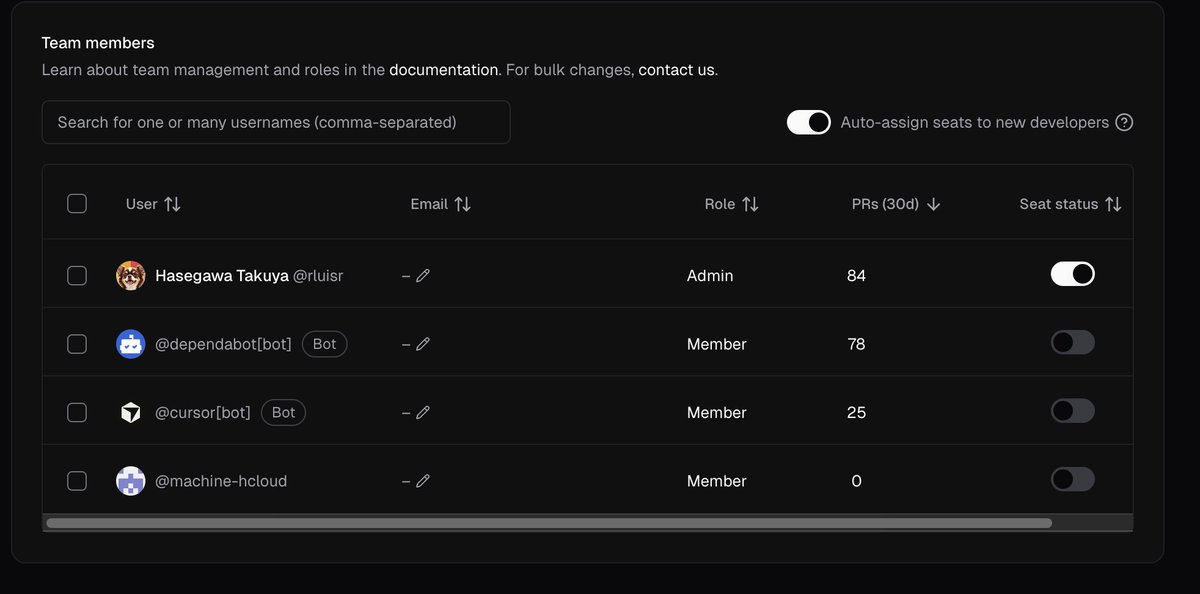Select the @machine-hcloud row checkbox
Viewport: 1200px width, 594px height.
click(x=77, y=481)
